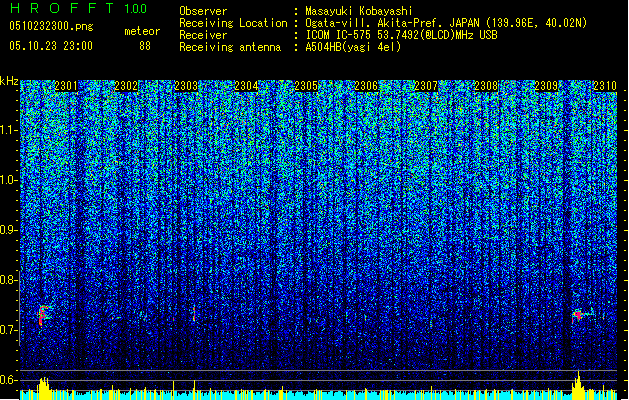Click the meteor count value 88
Image resolution: width=629 pixels, height=400 pixels.
tap(145, 46)
